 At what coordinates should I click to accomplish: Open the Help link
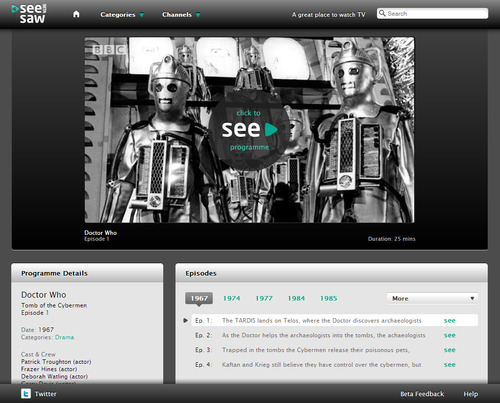tap(471, 394)
